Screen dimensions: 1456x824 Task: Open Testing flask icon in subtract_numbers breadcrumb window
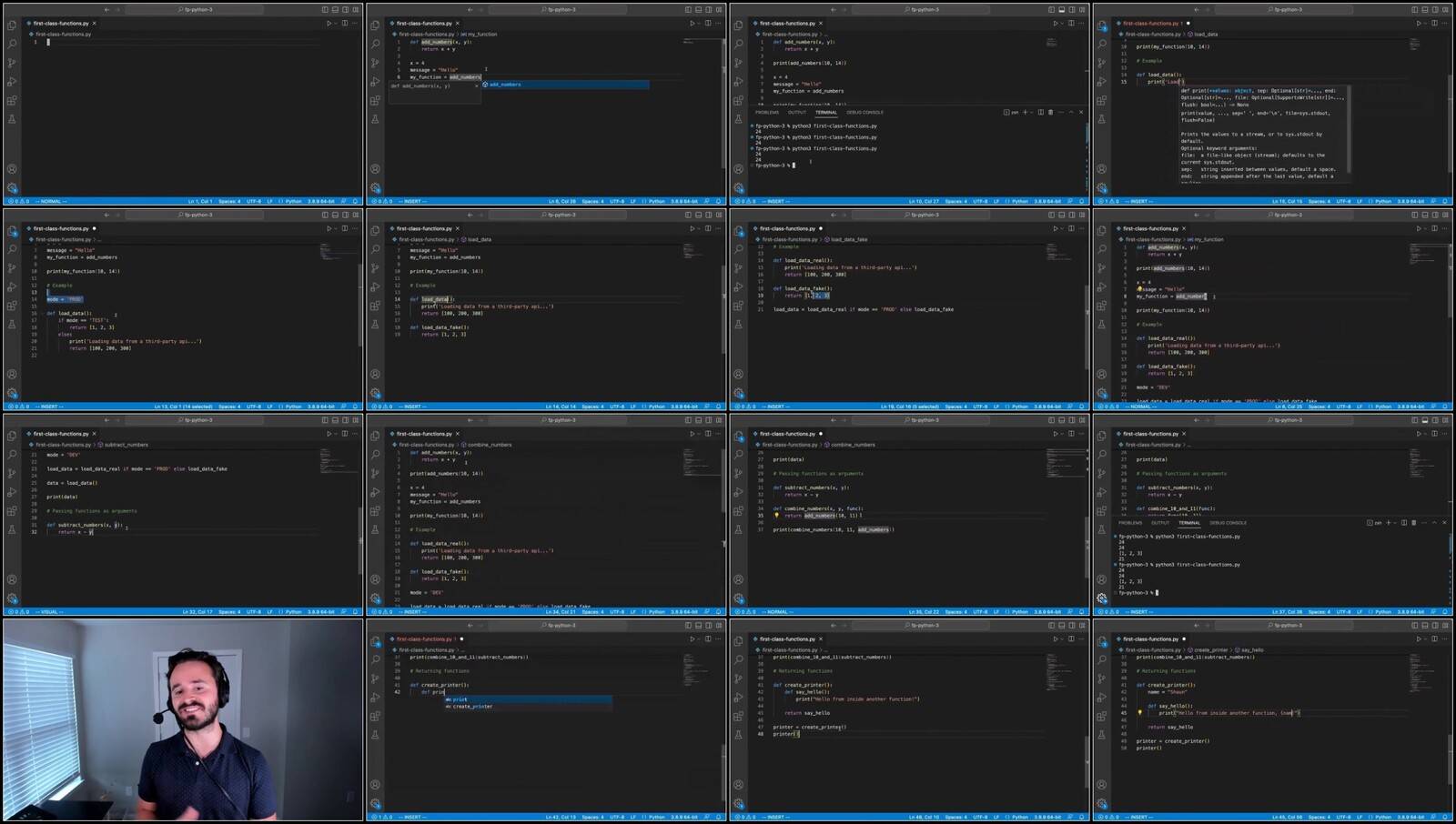coord(12,529)
